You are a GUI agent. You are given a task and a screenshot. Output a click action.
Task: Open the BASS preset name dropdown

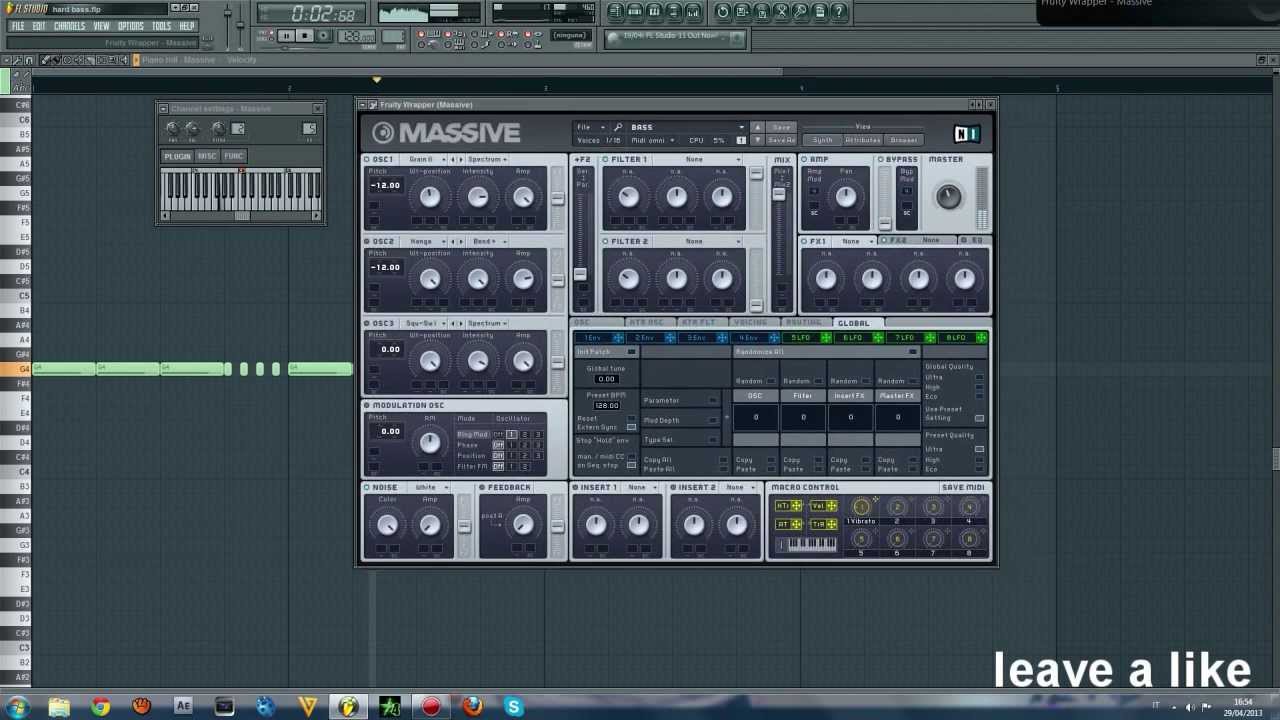pos(687,127)
